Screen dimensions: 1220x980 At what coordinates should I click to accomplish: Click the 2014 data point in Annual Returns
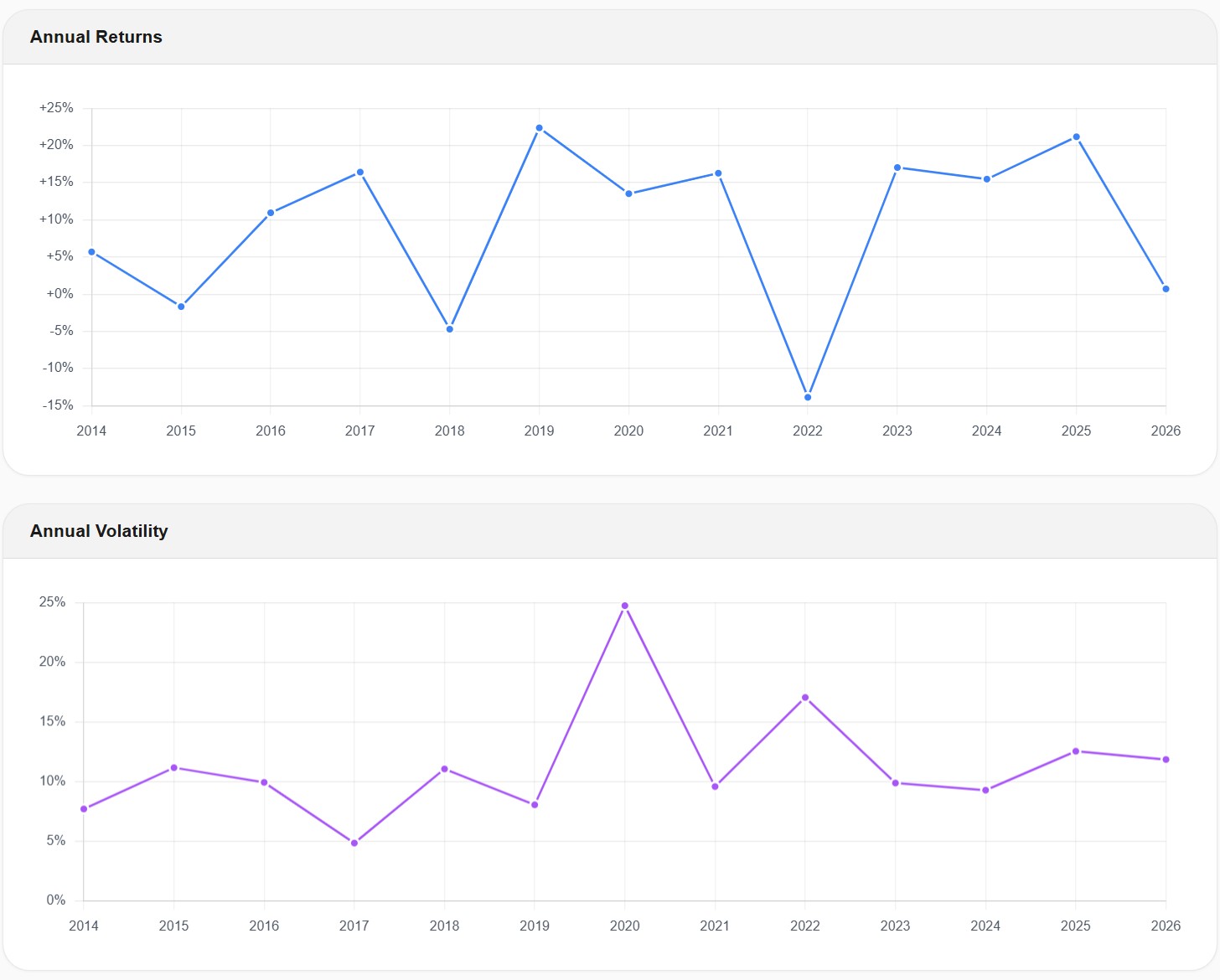point(91,252)
